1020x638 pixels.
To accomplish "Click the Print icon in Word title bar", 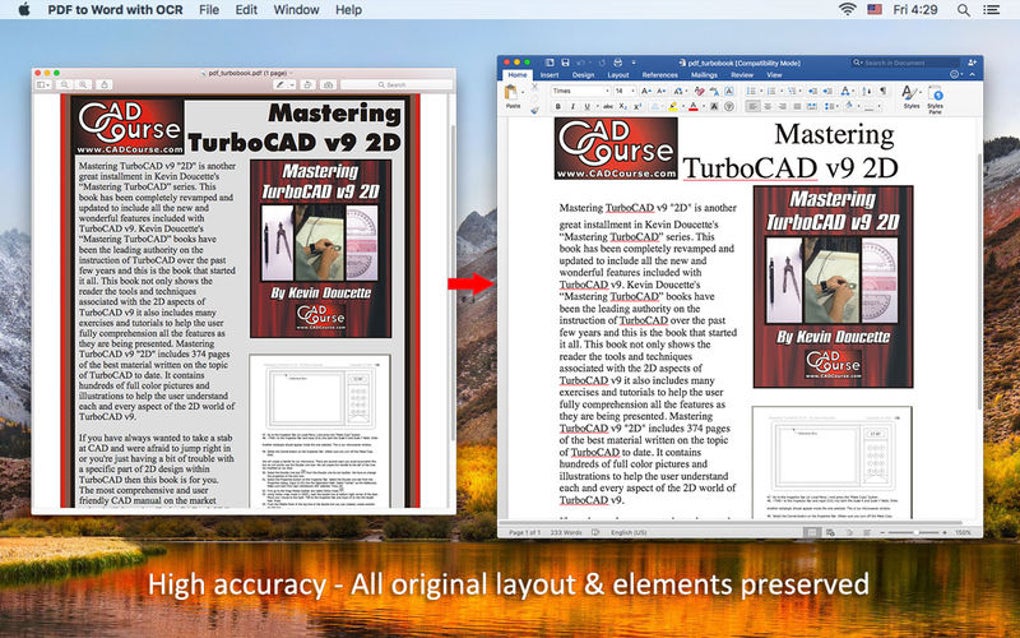I will click(617, 62).
